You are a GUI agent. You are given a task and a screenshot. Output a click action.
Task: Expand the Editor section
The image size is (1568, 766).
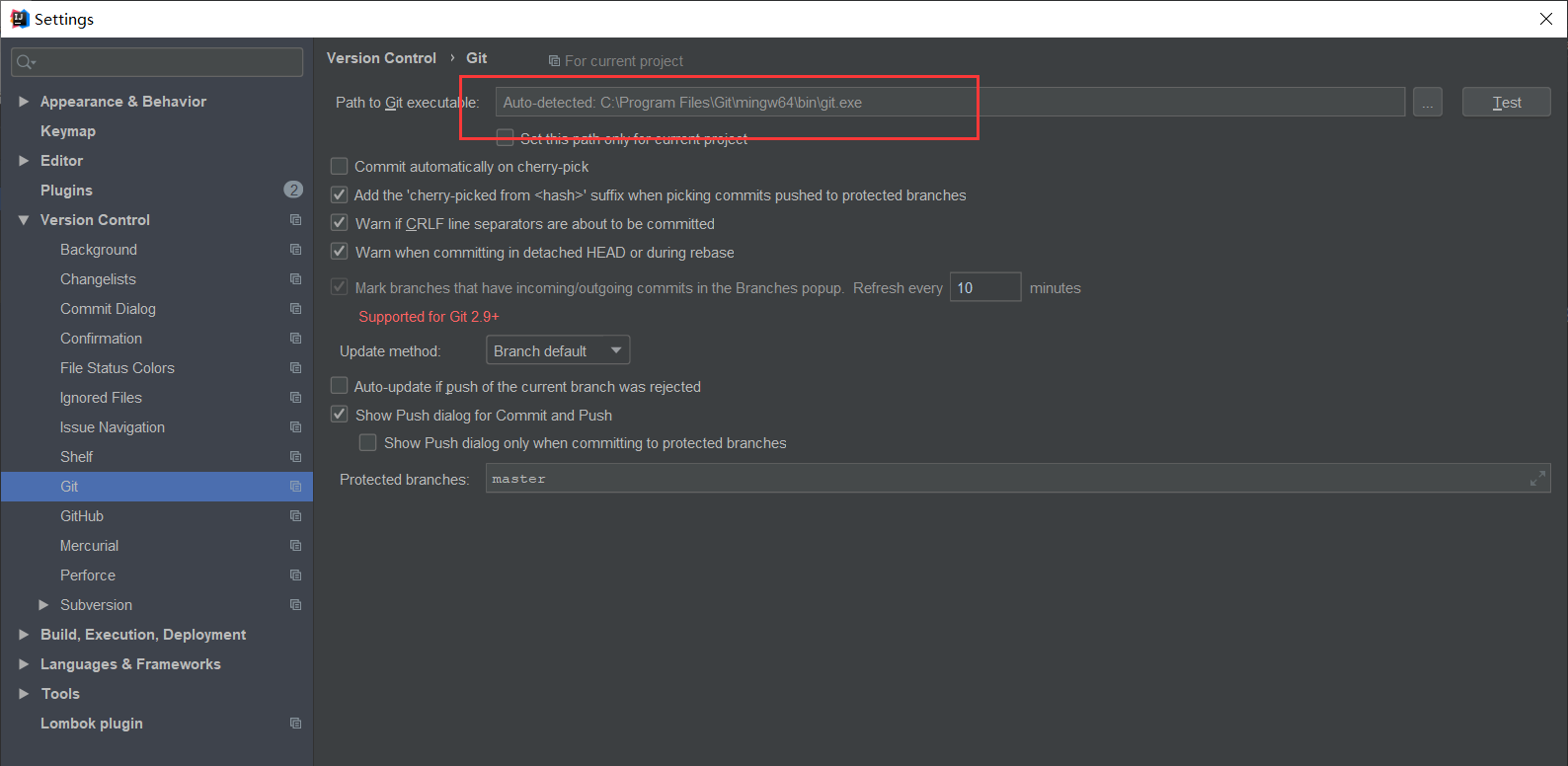pyautogui.click(x=24, y=161)
